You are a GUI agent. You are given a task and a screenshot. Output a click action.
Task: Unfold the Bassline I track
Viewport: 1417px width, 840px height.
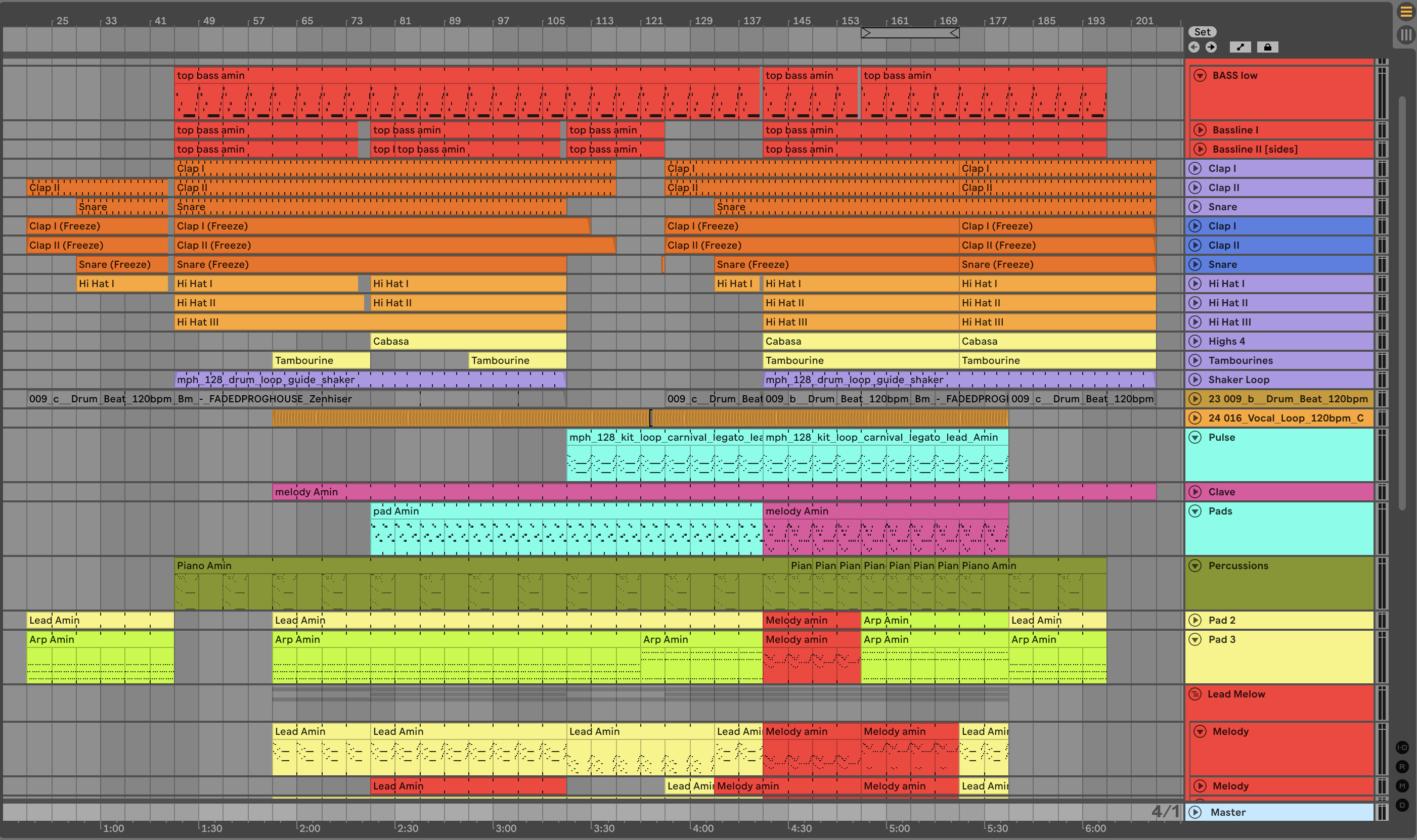1200,130
